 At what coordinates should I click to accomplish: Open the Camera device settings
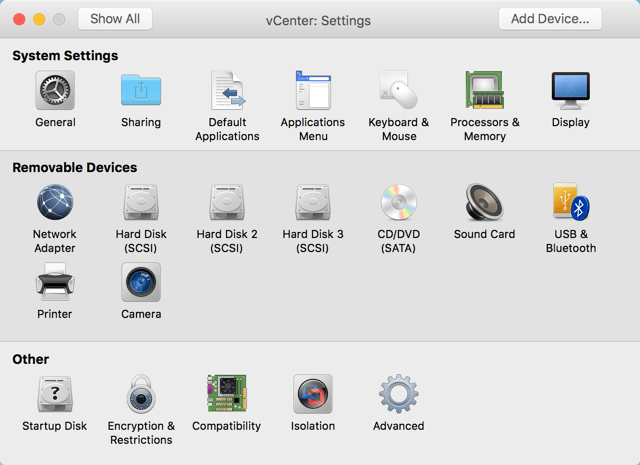coord(141,283)
